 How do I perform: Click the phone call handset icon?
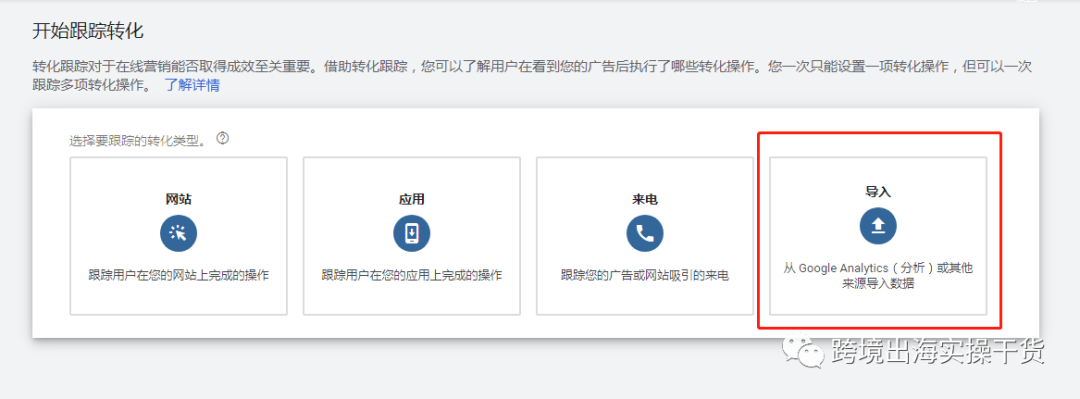click(x=645, y=234)
